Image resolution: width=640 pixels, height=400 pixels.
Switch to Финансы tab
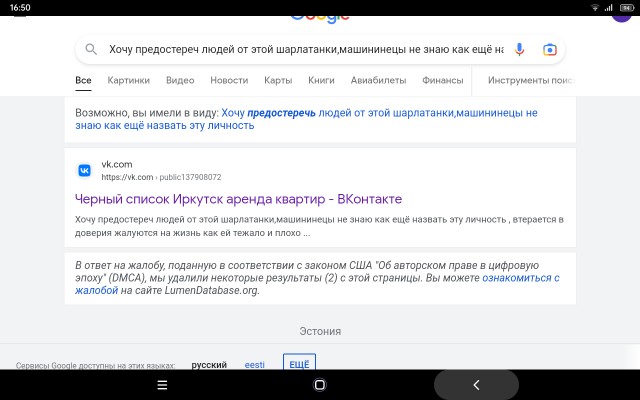tap(442, 80)
